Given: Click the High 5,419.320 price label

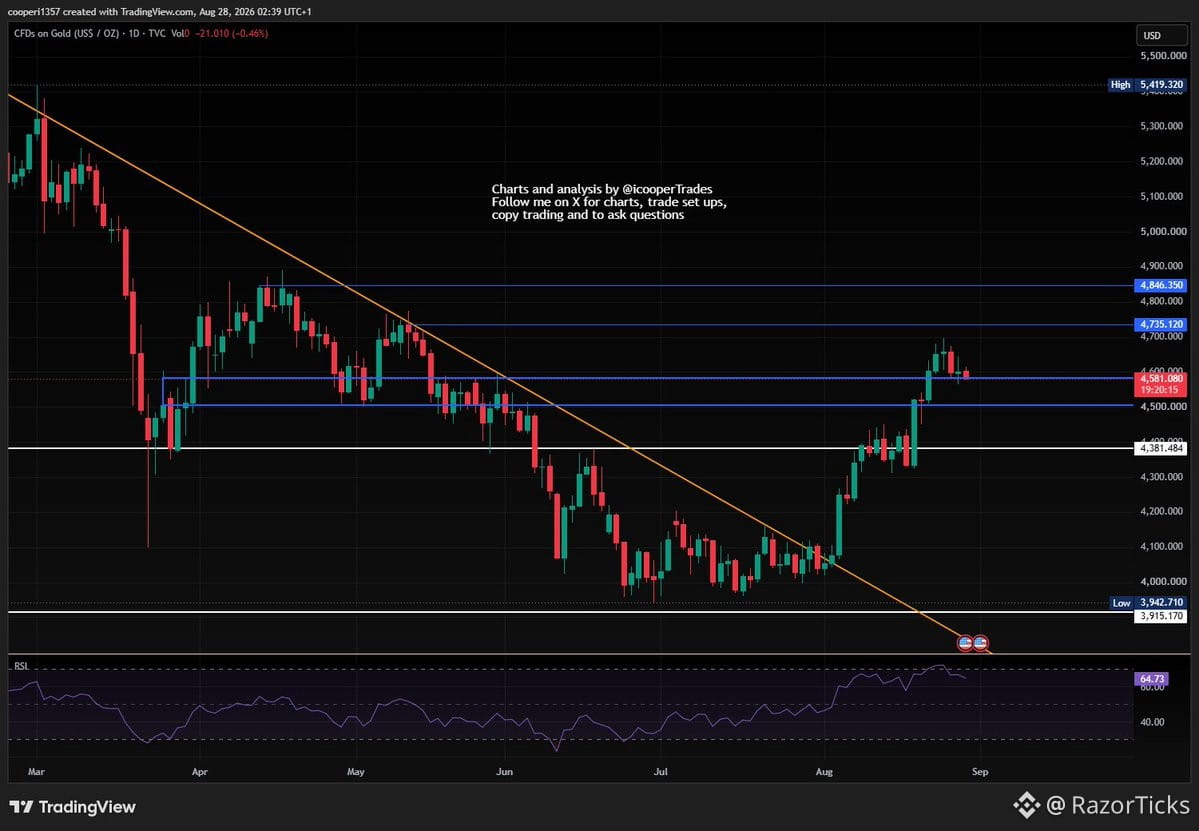Looking at the screenshot, I should pyautogui.click(x=1147, y=85).
